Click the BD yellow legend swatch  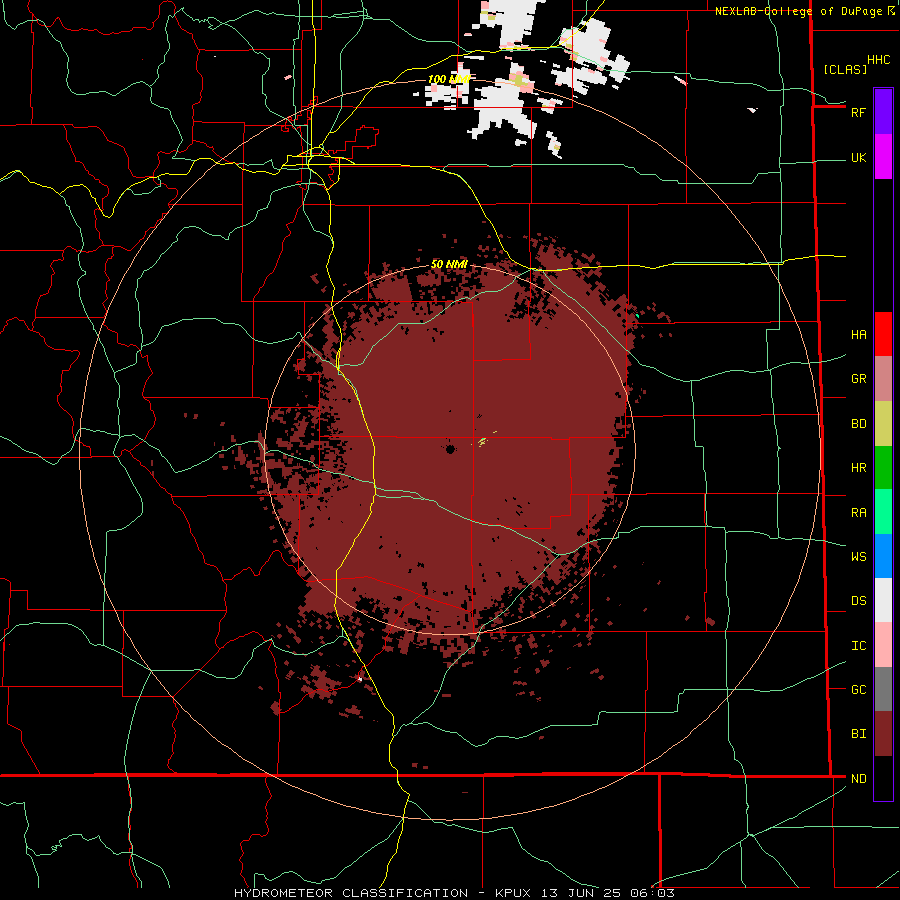(x=883, y=424)
